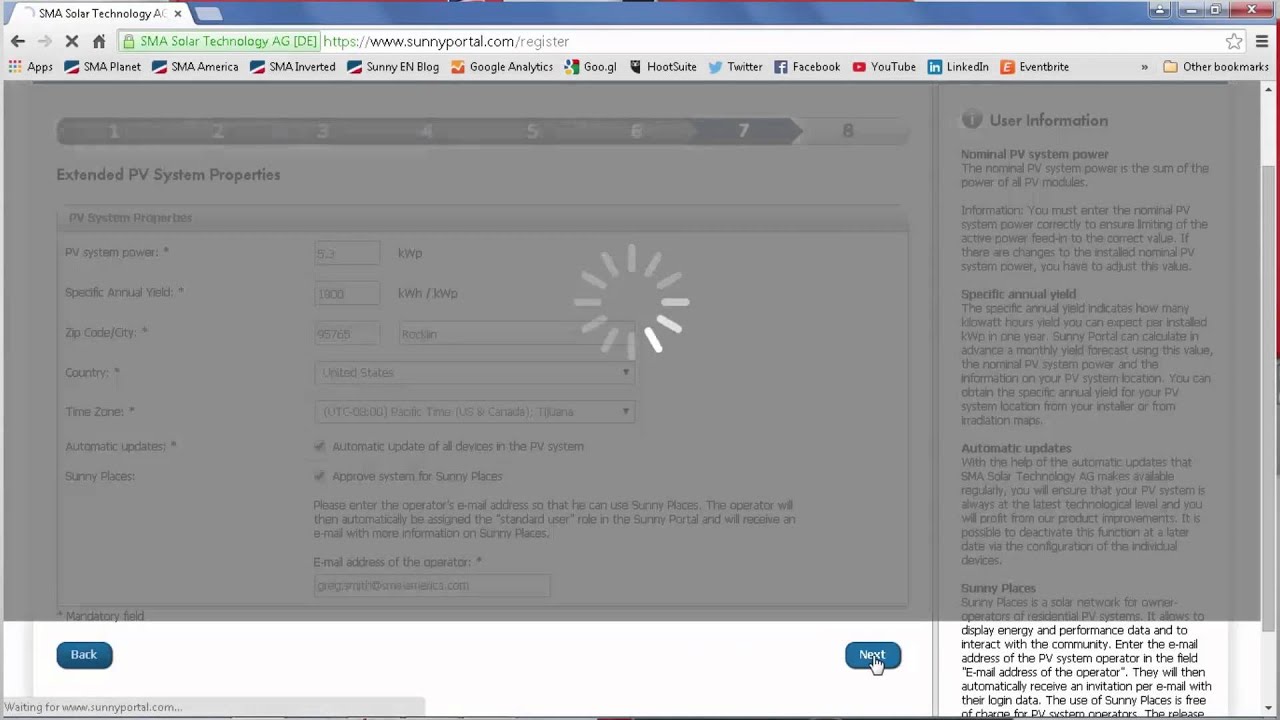Click the operator e-mail address field
The width and height of the screenshot is (1280, 720).
click(431, 586)
